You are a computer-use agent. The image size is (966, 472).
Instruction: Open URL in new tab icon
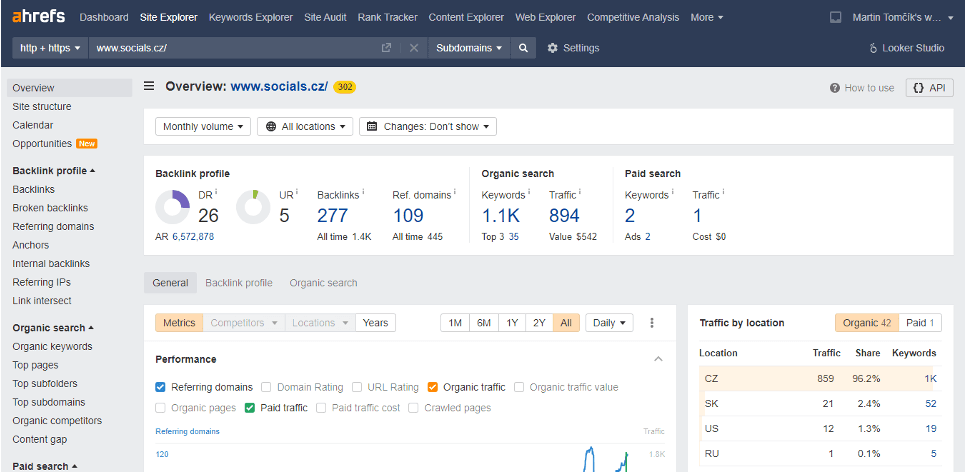coord(386,47)
